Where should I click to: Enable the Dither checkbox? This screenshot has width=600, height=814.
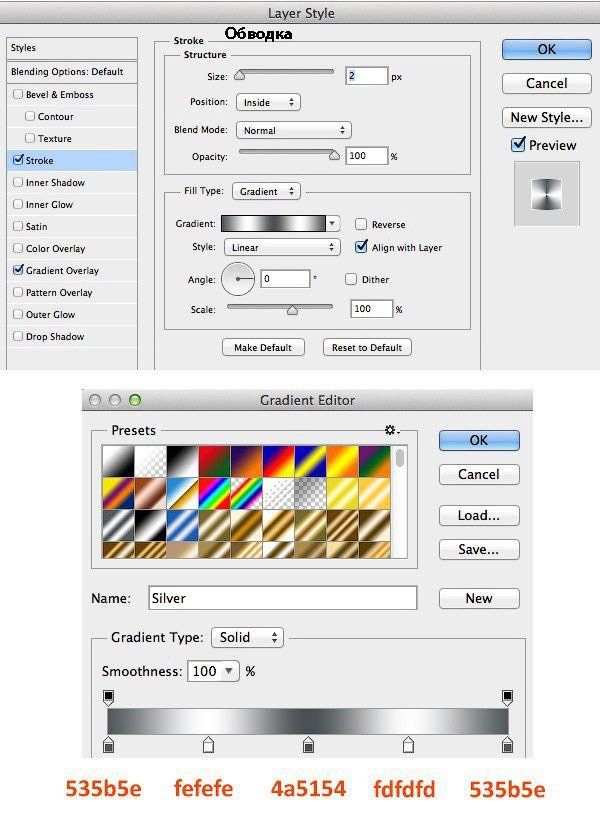[x=351, y=279]
